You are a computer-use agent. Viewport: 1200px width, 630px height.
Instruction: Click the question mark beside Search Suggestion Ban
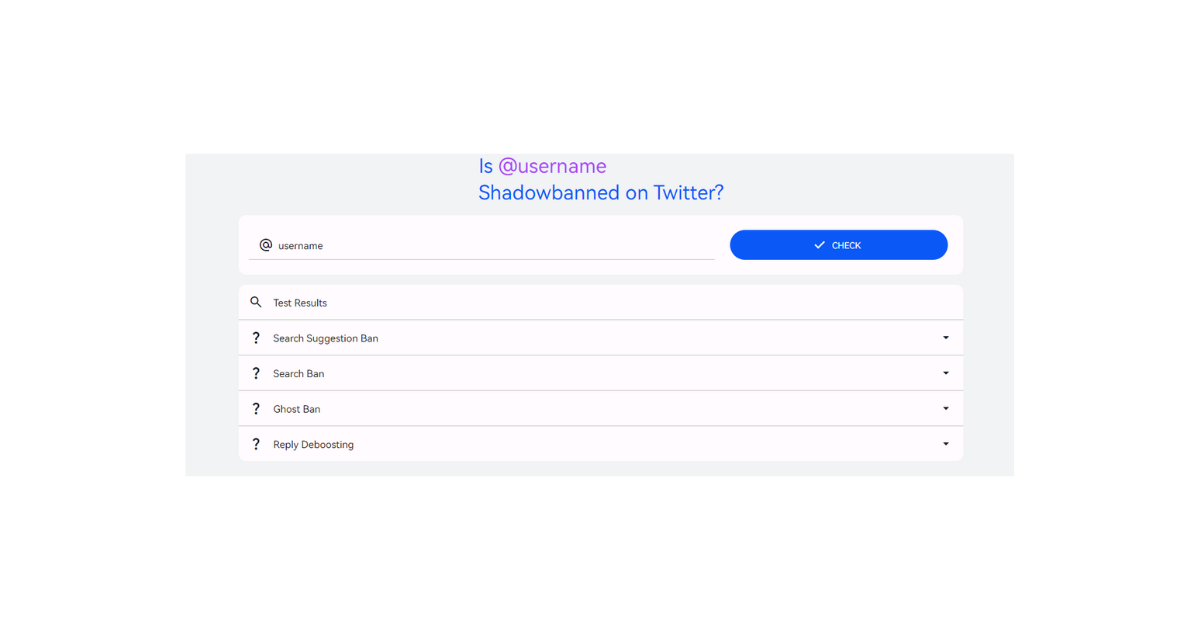(x=256, y=338)
